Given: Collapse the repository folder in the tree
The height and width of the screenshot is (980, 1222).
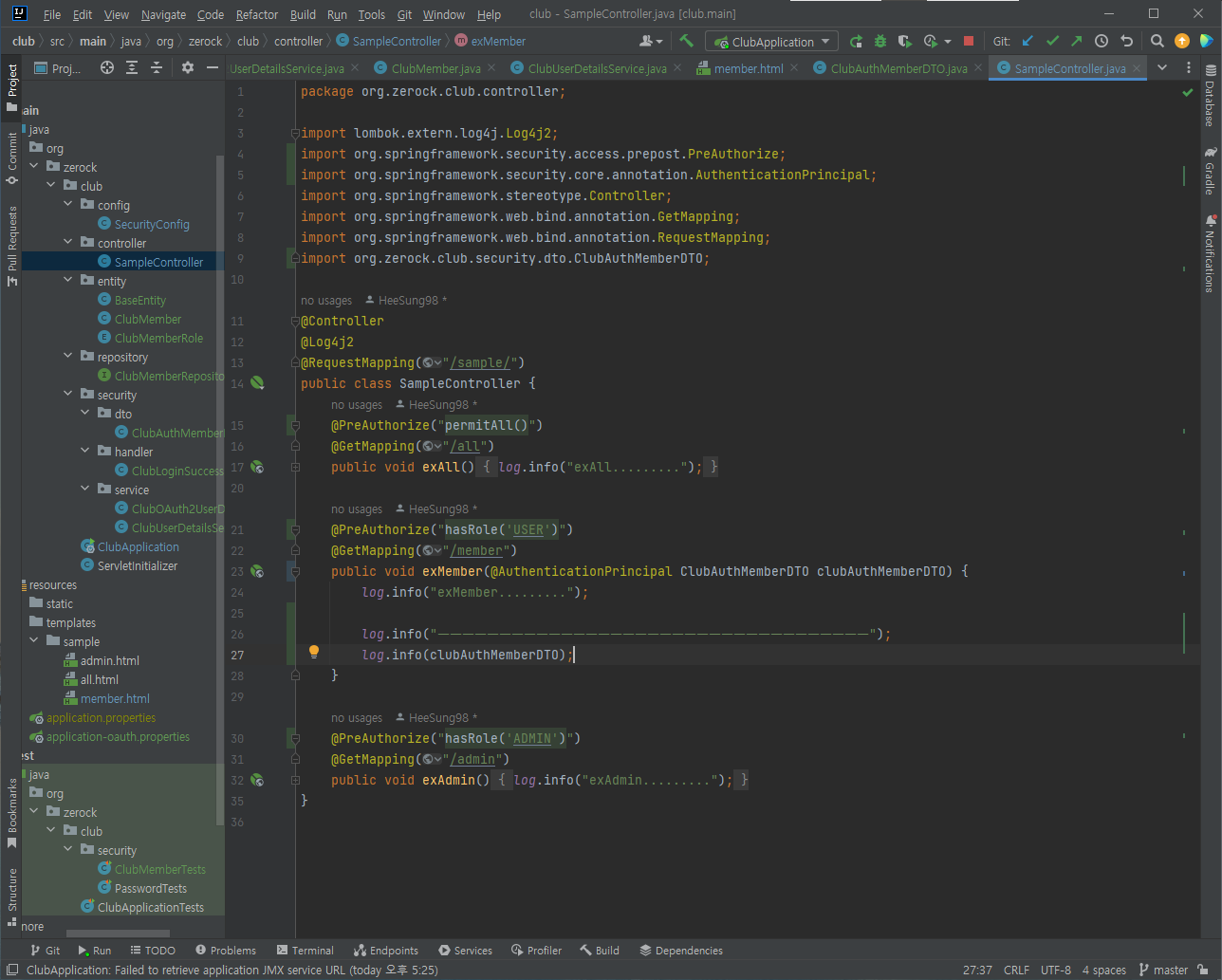Looking at the screenshot, I should [68, 356].
